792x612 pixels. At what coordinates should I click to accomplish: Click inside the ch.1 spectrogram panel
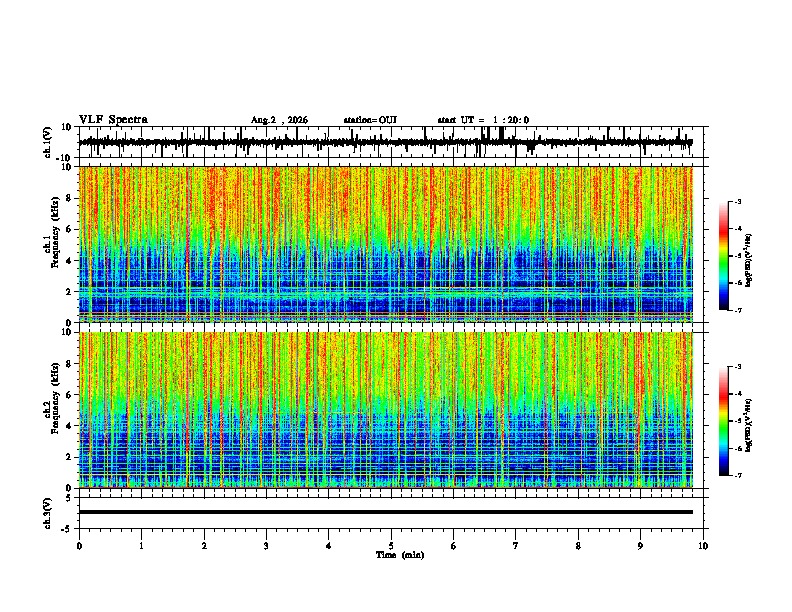pos(385,244)
